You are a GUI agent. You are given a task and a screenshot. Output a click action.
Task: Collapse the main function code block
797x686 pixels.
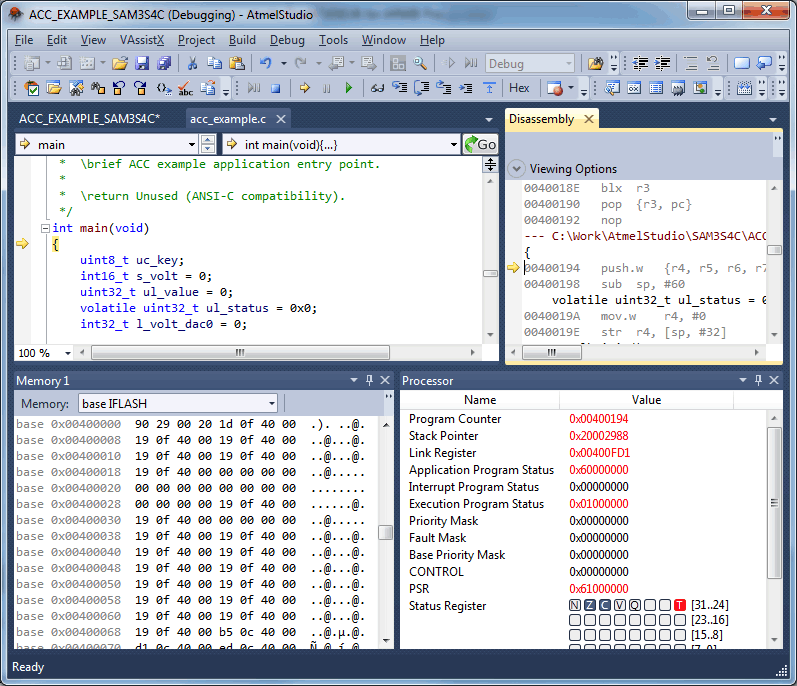pos(44,228)
